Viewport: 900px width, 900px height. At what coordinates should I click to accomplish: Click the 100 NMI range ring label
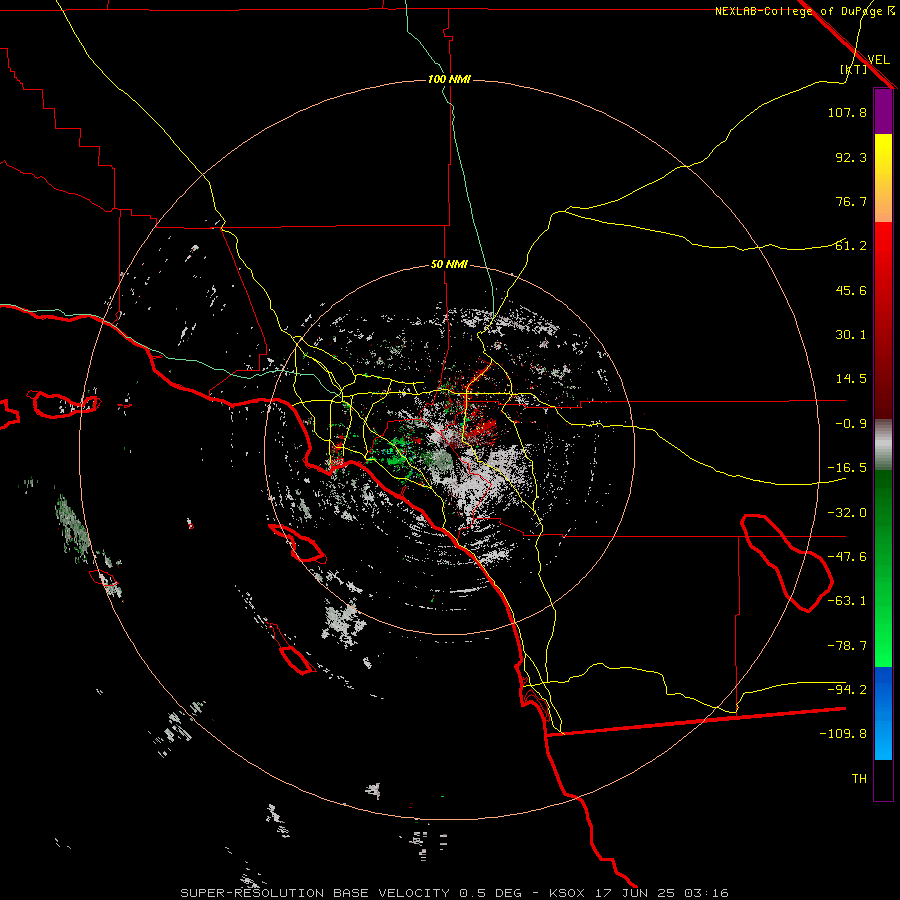[449, 79]
